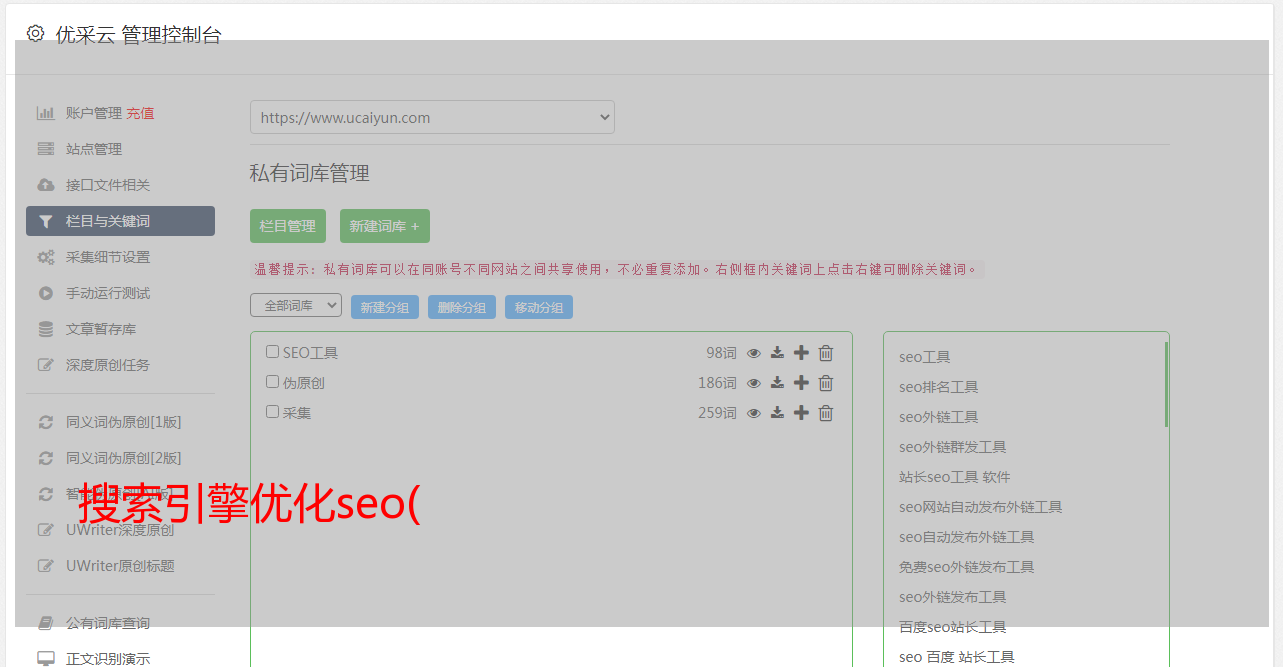1283x667 pixels.
Task: Select 栏目与关键词 in the sidebar
Action: coord(120,221)
